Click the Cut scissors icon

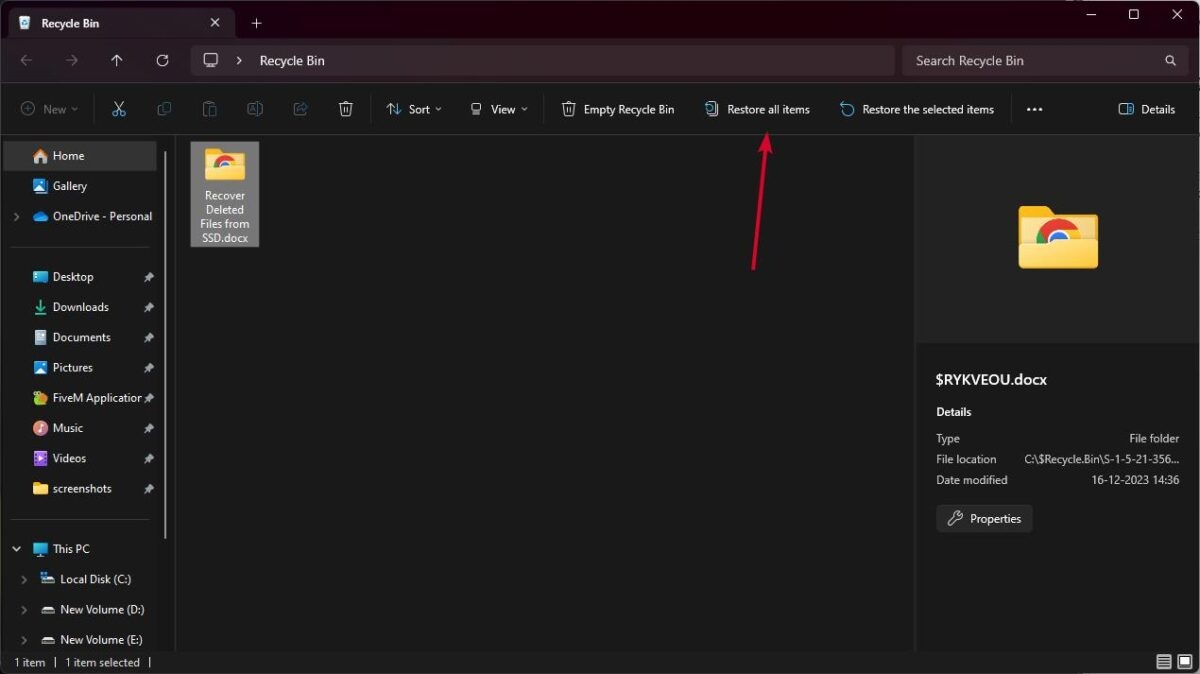click(x=119, y=109)
